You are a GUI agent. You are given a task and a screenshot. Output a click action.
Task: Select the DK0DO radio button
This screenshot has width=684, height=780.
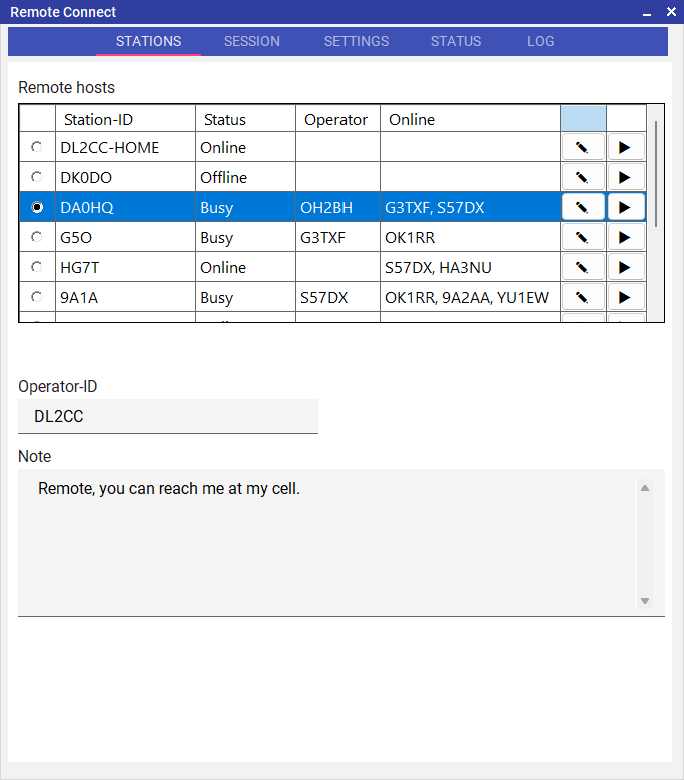[37, 177]
